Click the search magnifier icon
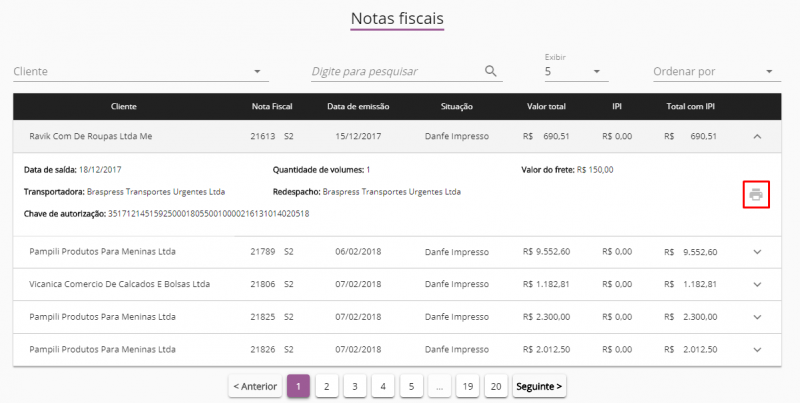The height and width of the screenshot is (403, 800). (x=490, y=71)
